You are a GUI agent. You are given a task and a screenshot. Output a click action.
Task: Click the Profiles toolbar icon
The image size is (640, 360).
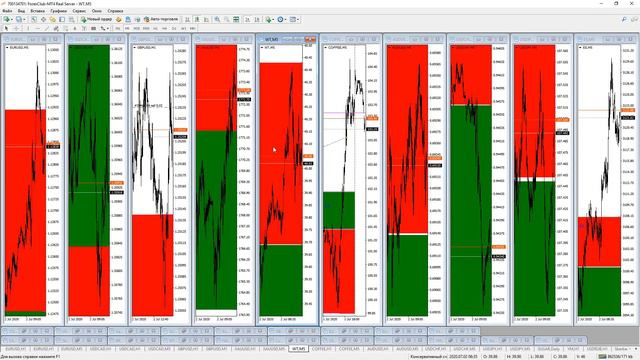point(19,19)
